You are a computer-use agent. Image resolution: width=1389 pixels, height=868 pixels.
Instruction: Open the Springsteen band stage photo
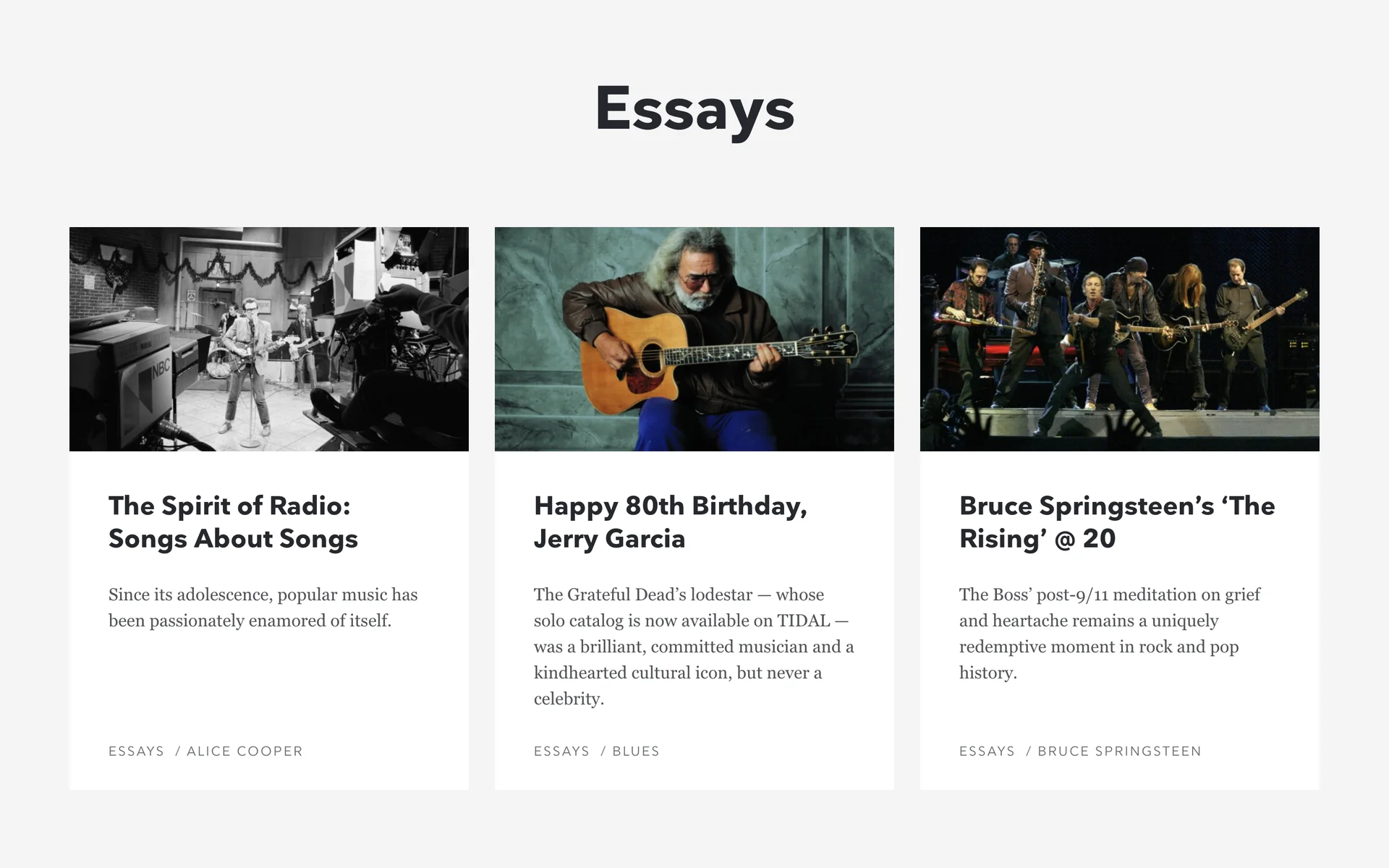pyautogui.click(x=1120, y=339)
